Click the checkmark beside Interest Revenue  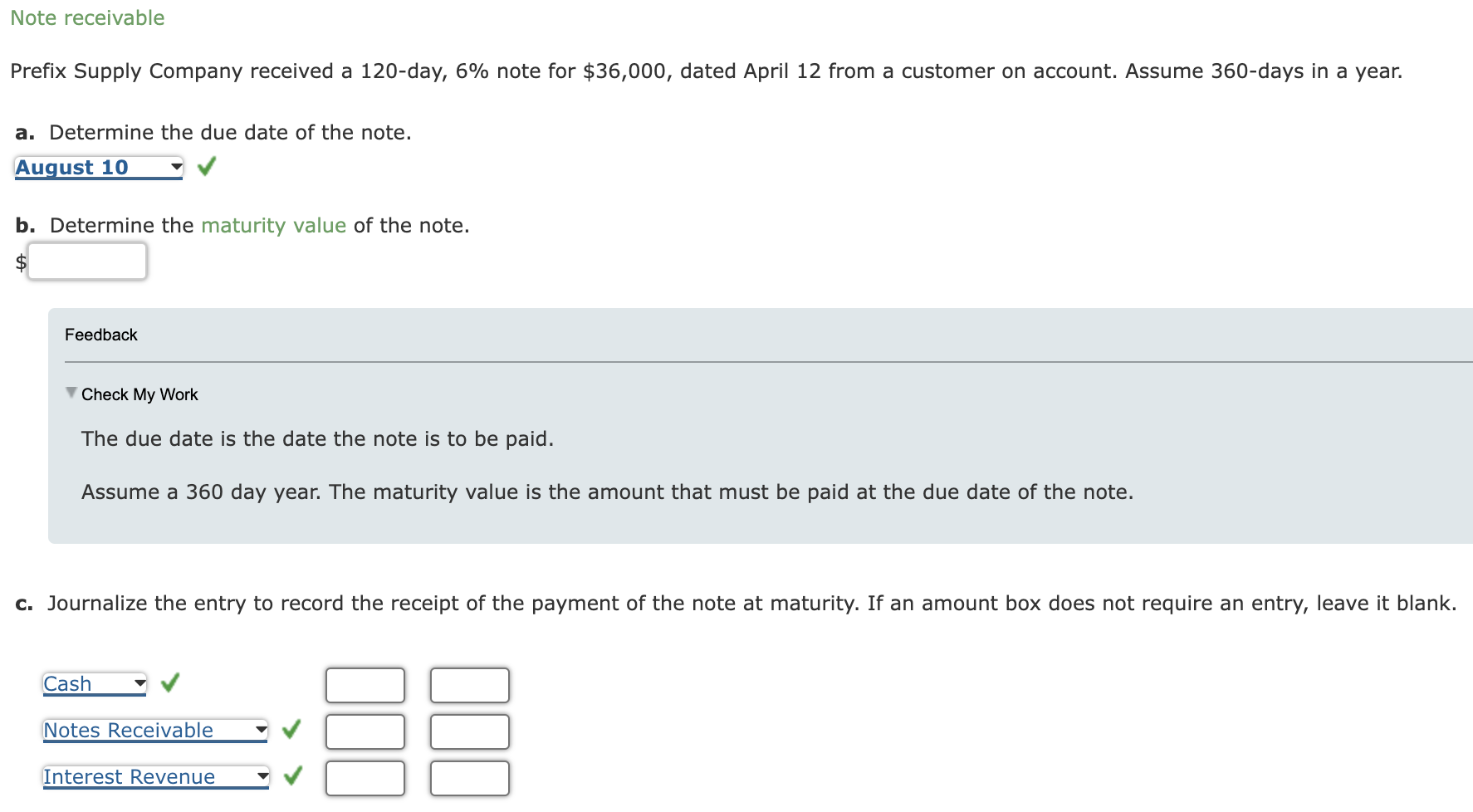coord(292,776)
